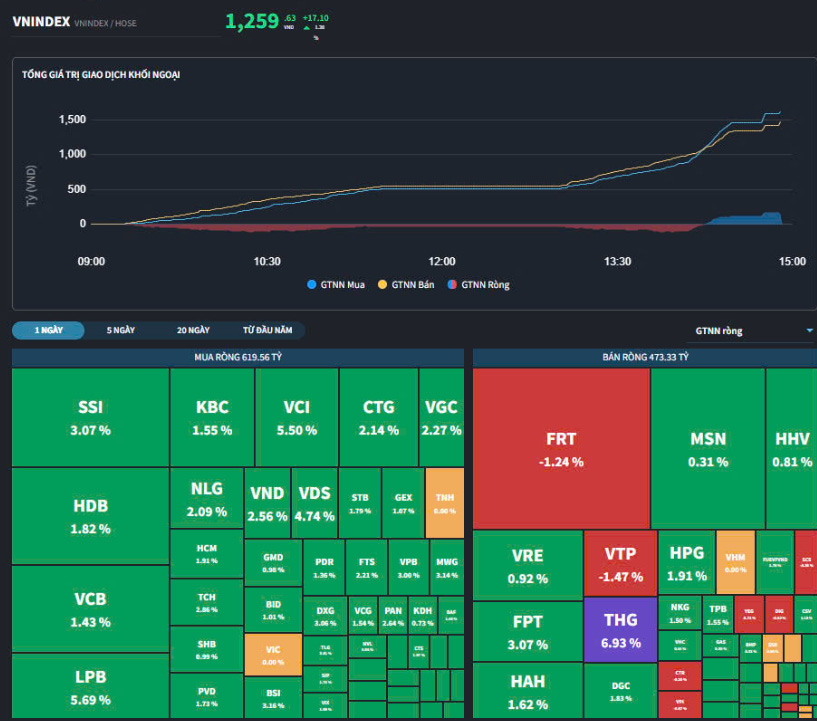Image resolution: width=817 pixels, height=721 pixels.
Task: Click the DGC tile
Action: click(x=621, y=691)
